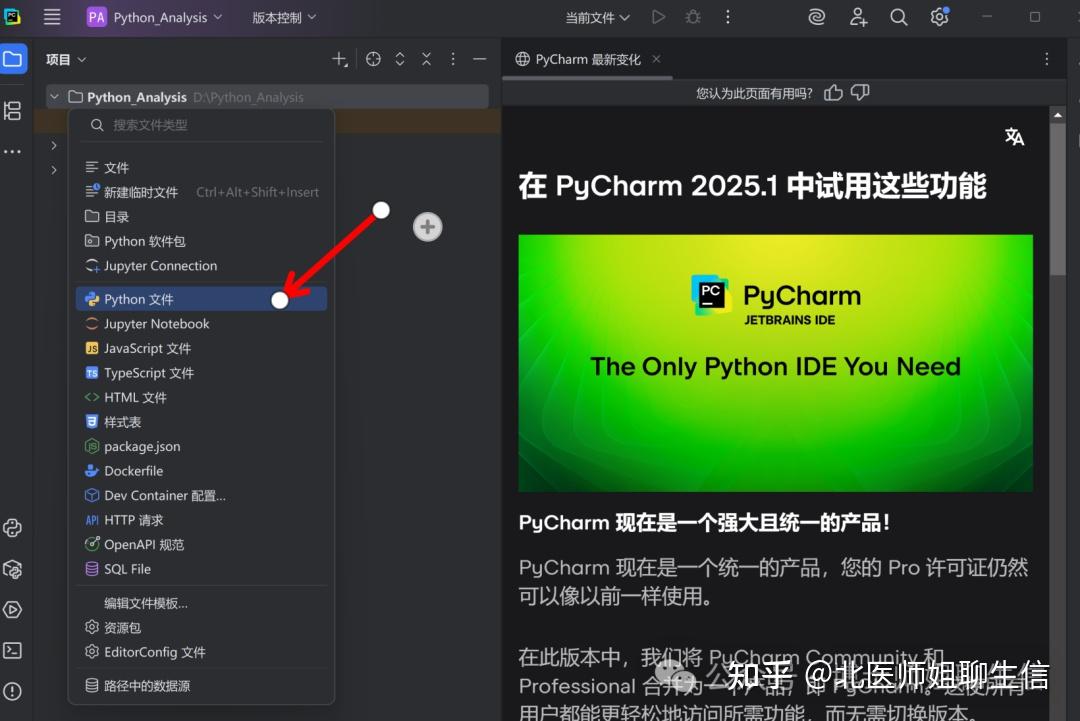Open the Problems tool window icon
Image resolution: width=1080 pixels, height=721 pixels.
click(x=12, y=691)
